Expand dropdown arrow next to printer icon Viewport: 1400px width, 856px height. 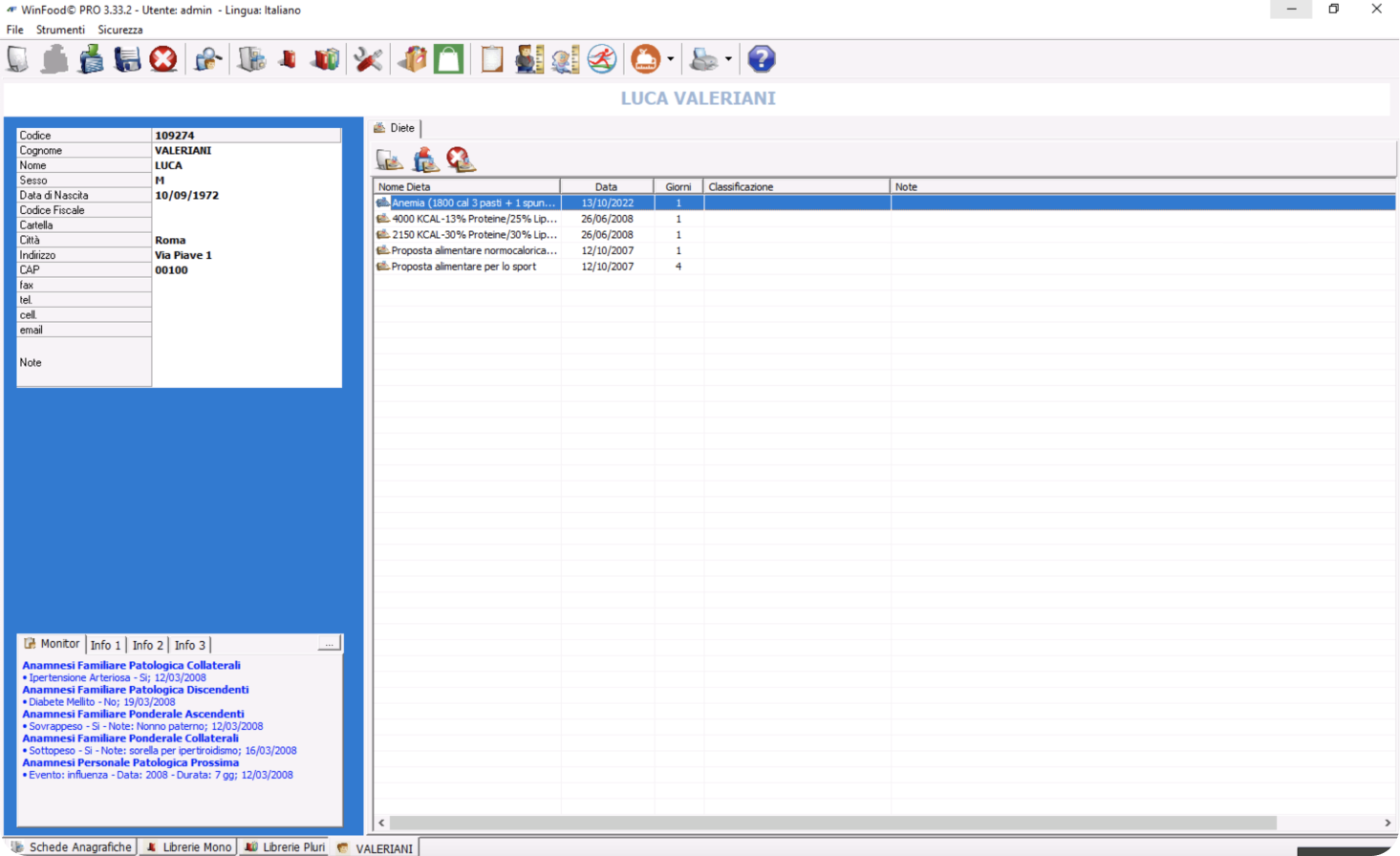(x=728, y=59)
